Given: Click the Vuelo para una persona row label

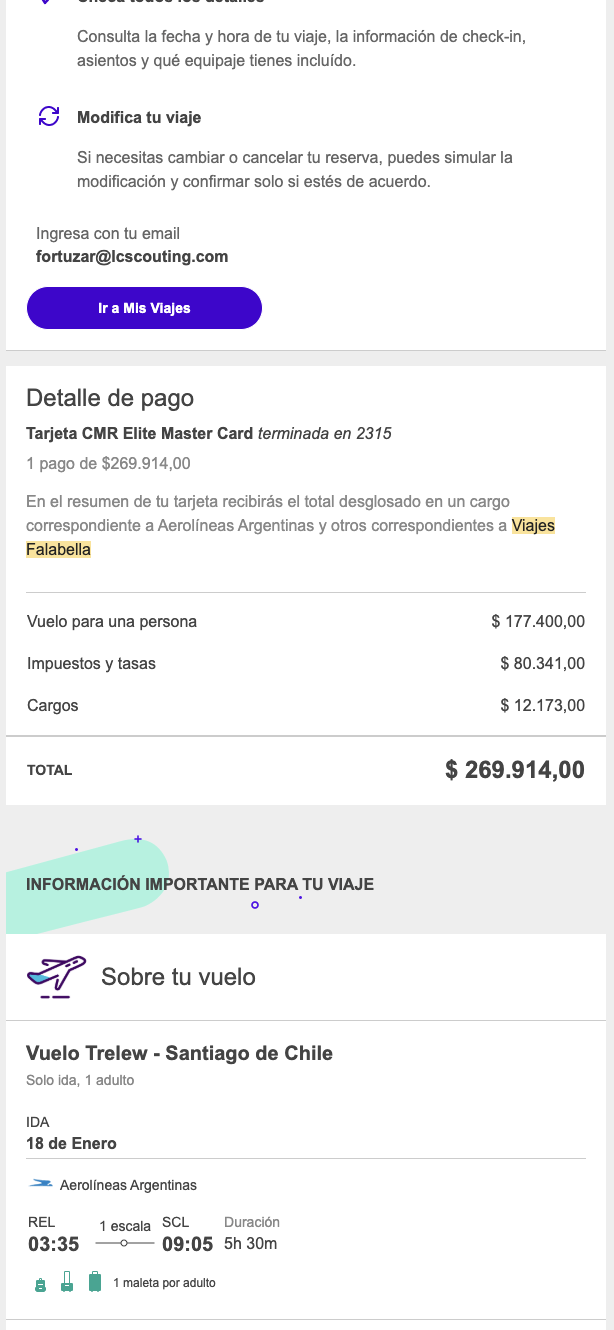Looking at the screenshot, I should [112, 622].
